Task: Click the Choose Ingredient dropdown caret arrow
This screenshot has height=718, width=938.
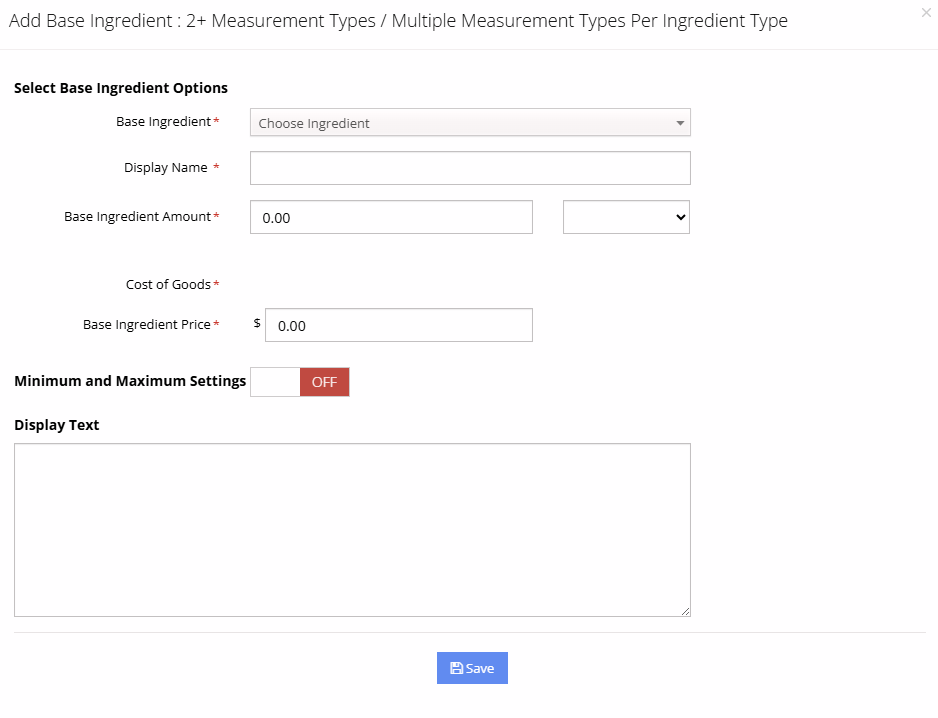Action: click(680, 123)
